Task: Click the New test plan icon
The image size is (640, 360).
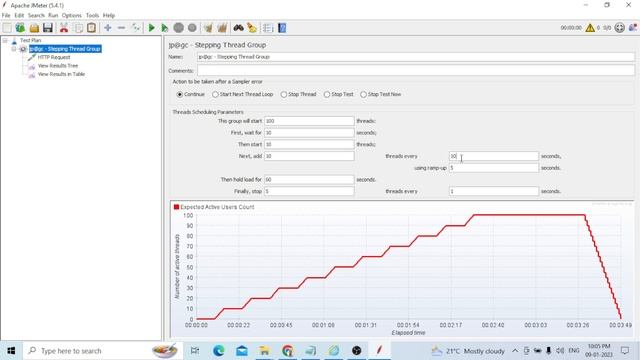Action: (x=7, y=28)
